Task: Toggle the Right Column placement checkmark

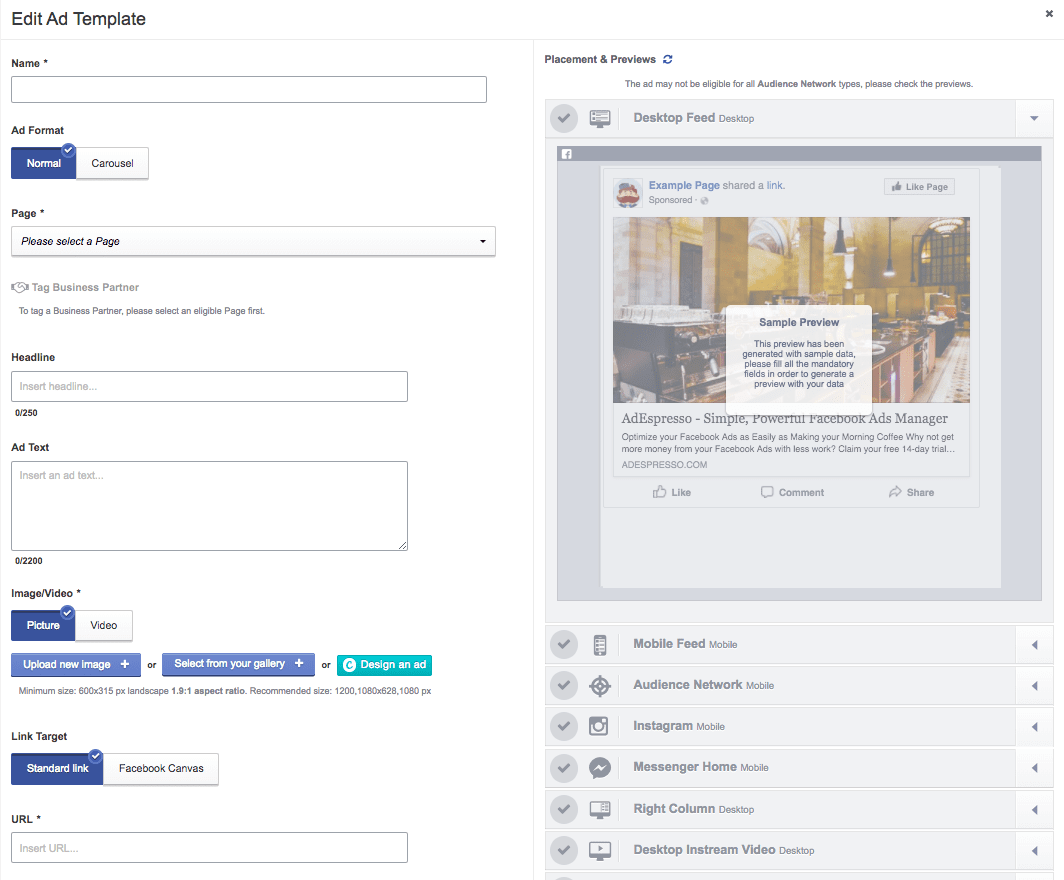Action: point(563,808)
